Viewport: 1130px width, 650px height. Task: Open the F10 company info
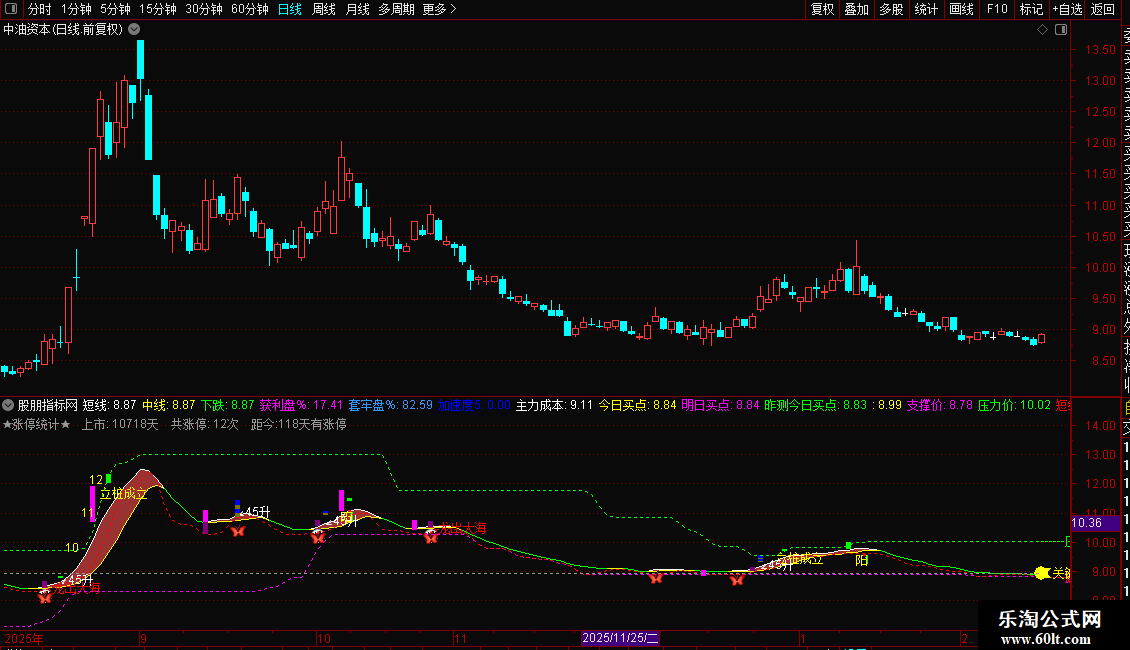coord(997,9)
